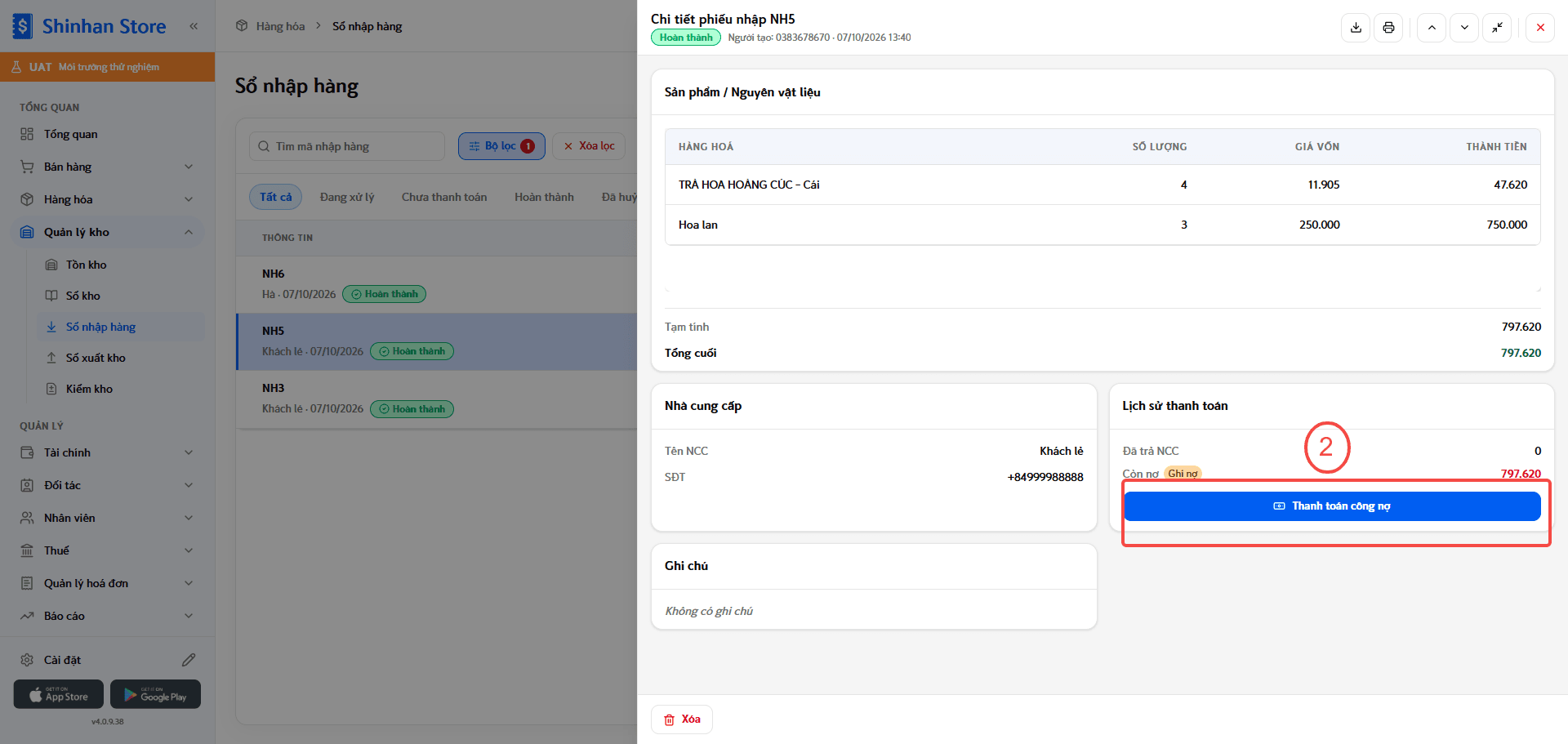Expand Quản lý hoá đơn menu

tap(107, 583)
